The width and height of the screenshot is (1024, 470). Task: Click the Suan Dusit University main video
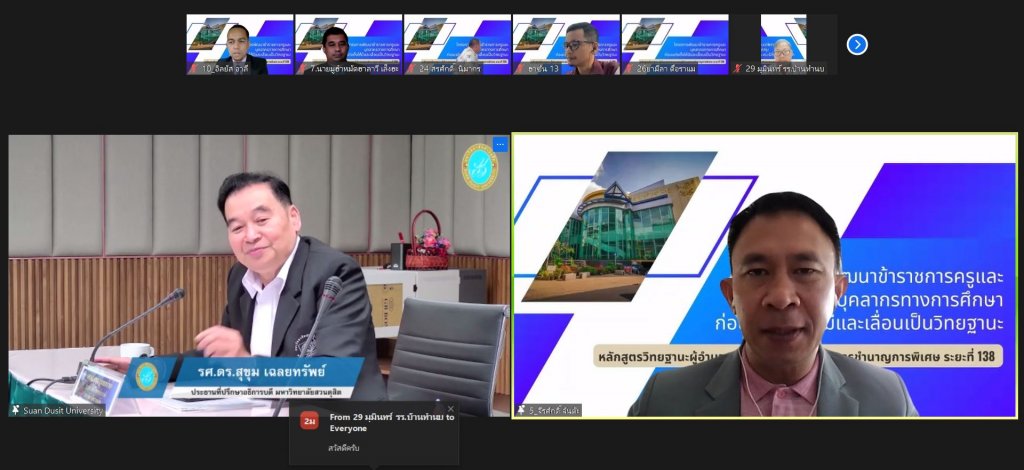pos(258,260)
